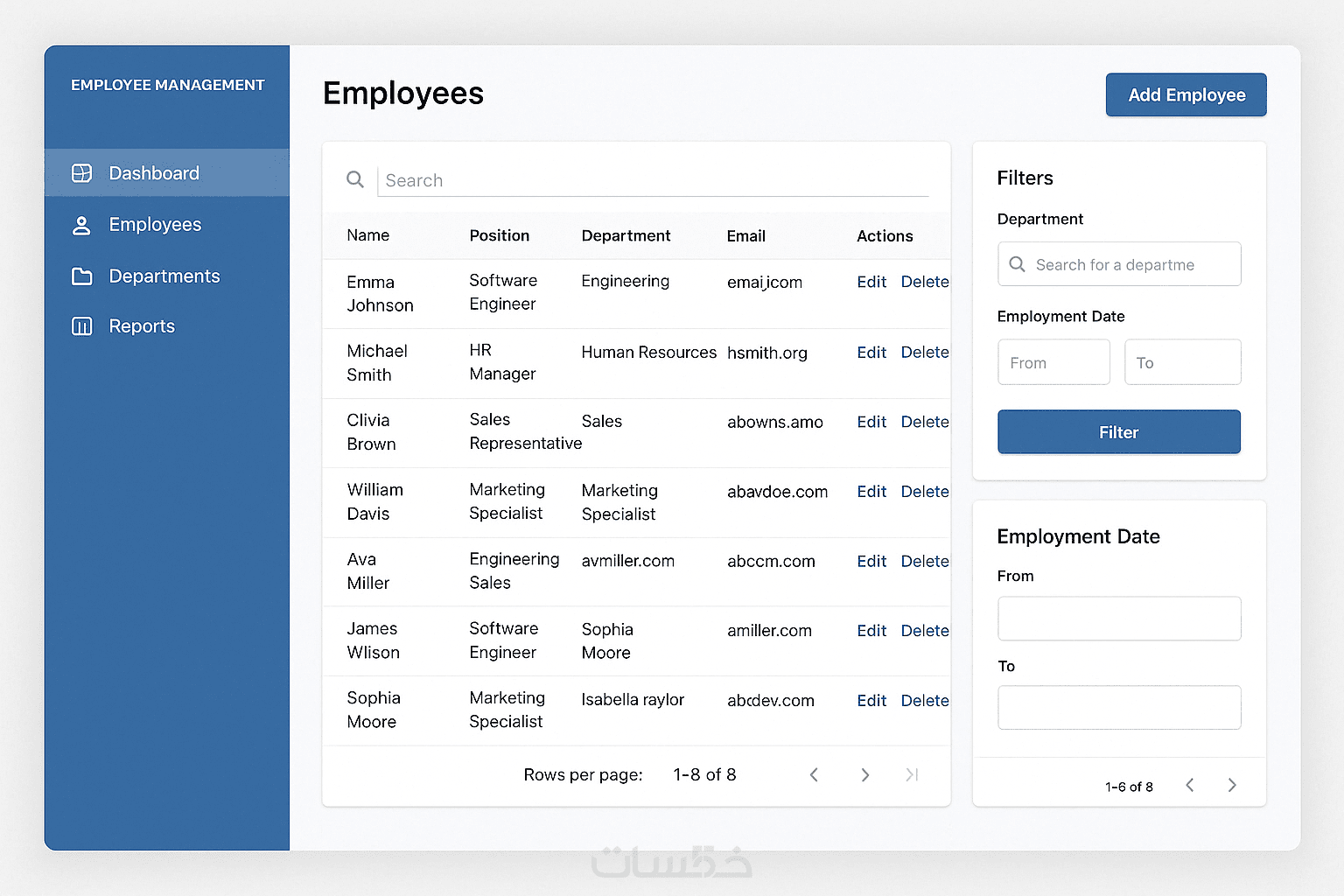Click previous arrow beside 1-6 of 8
The width and height of the screenshot is (1344, 896).
(x=1190, y=785)
